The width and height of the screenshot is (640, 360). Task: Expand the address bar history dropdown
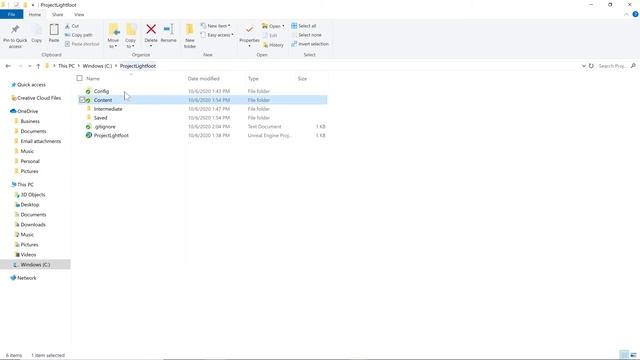pos(584,66)
